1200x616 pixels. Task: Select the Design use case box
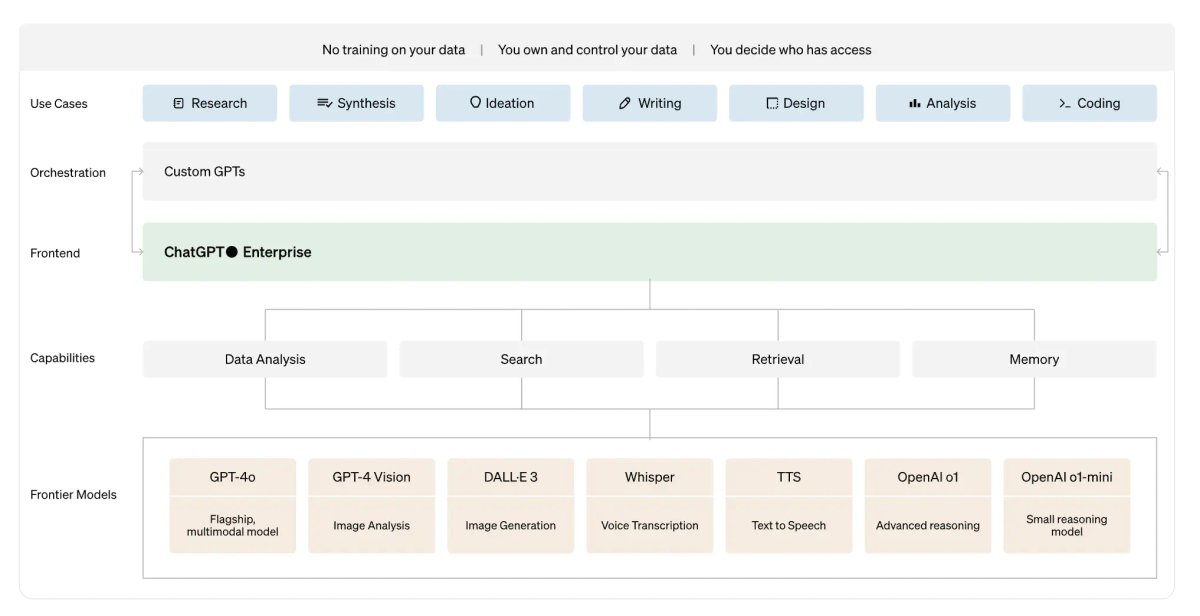point(796,103)
